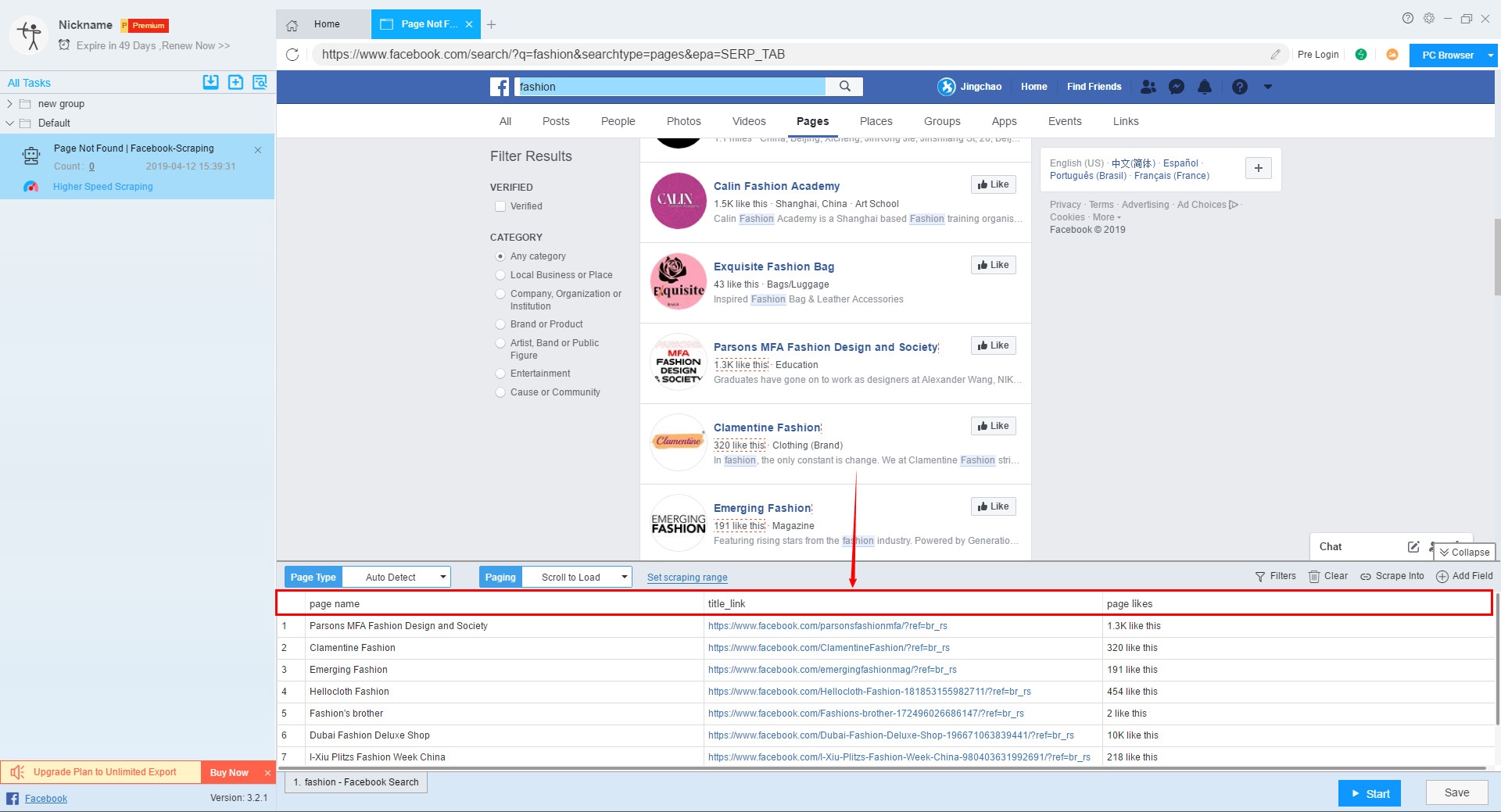Select Brand or Product category
Image resolution: width=1501 pixels, height=812 pixels.
coord(500,324)
